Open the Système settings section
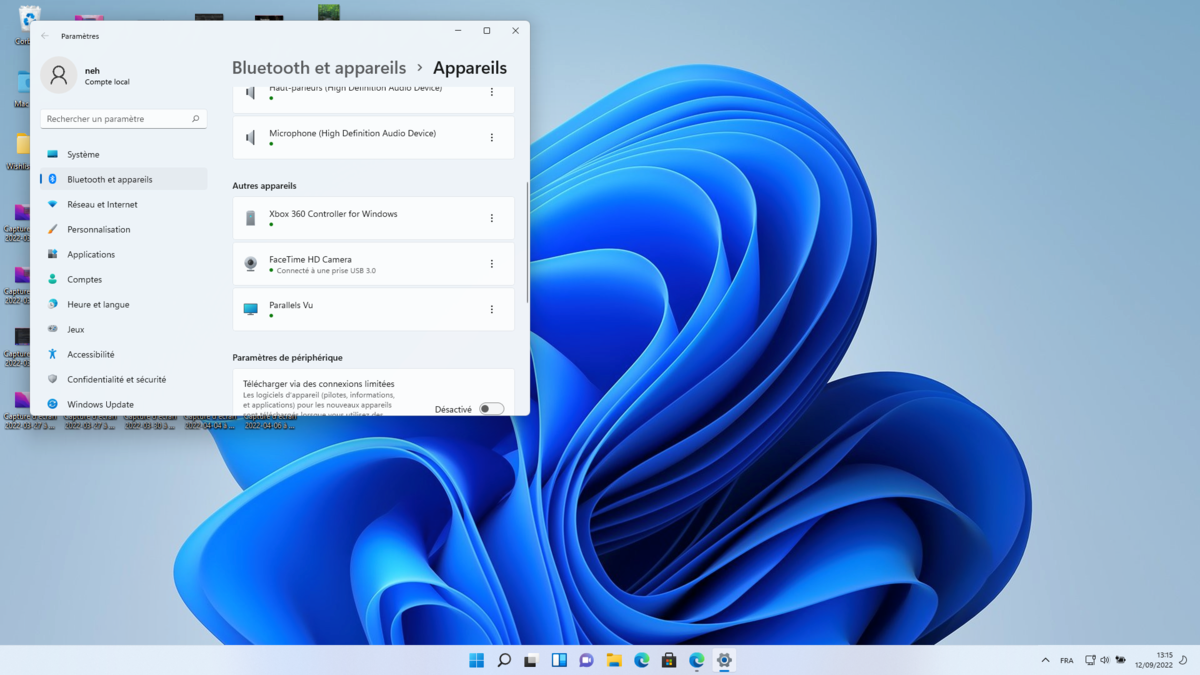Viewport: 1200px width, 675px height. 124,154
